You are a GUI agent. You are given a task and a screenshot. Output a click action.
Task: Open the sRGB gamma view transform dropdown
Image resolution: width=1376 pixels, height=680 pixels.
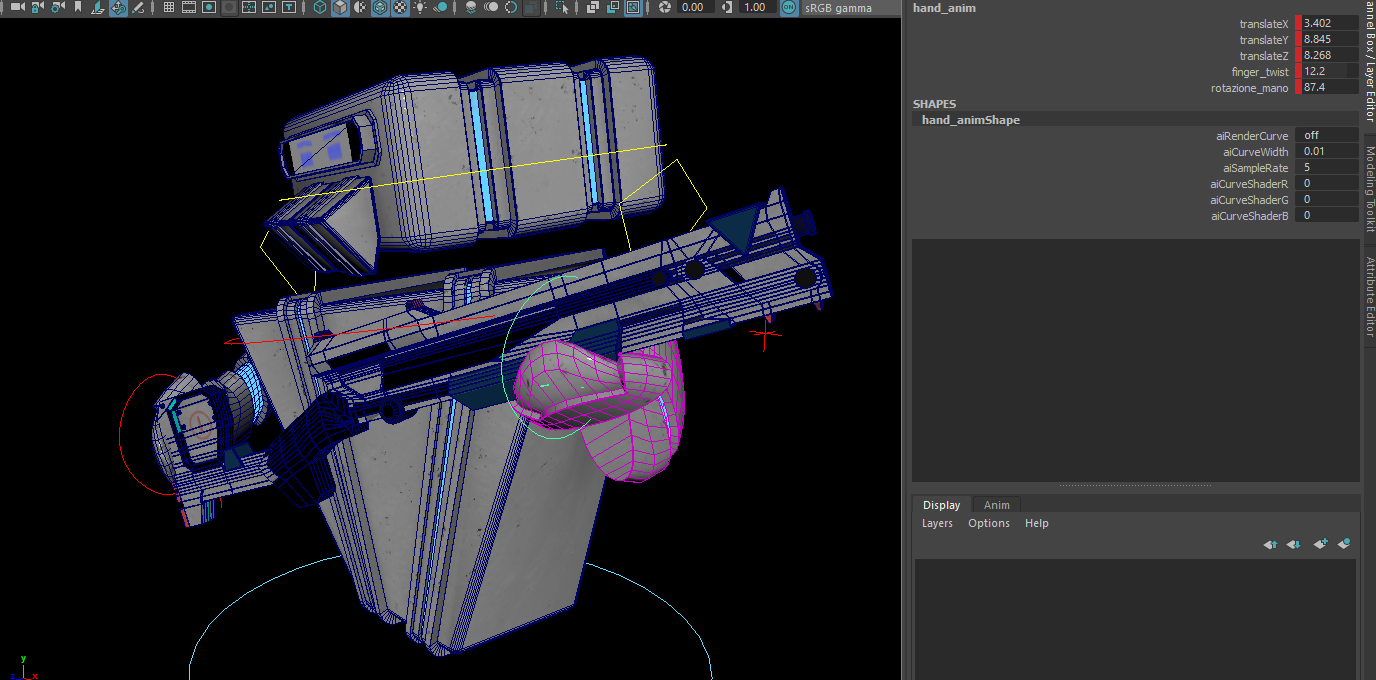pos(838,7)
